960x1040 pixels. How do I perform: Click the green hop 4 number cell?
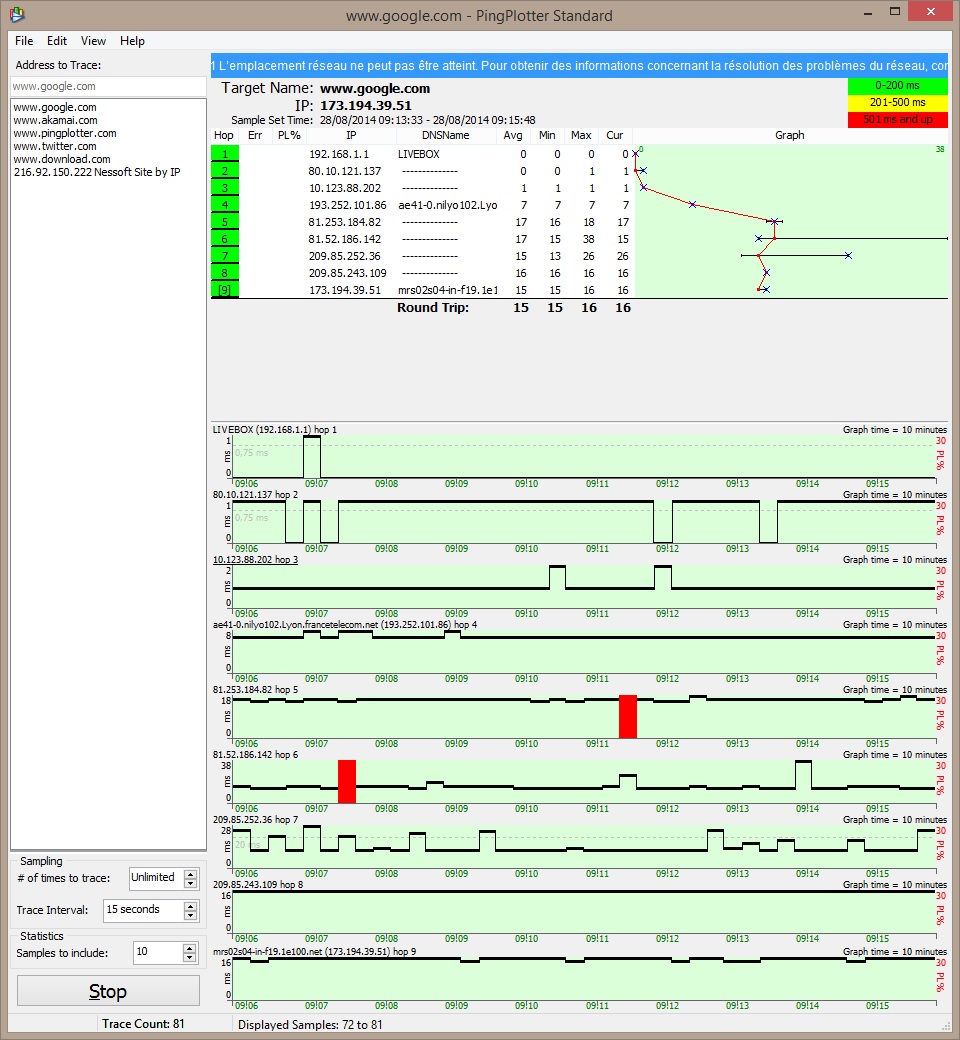[225, 205]
